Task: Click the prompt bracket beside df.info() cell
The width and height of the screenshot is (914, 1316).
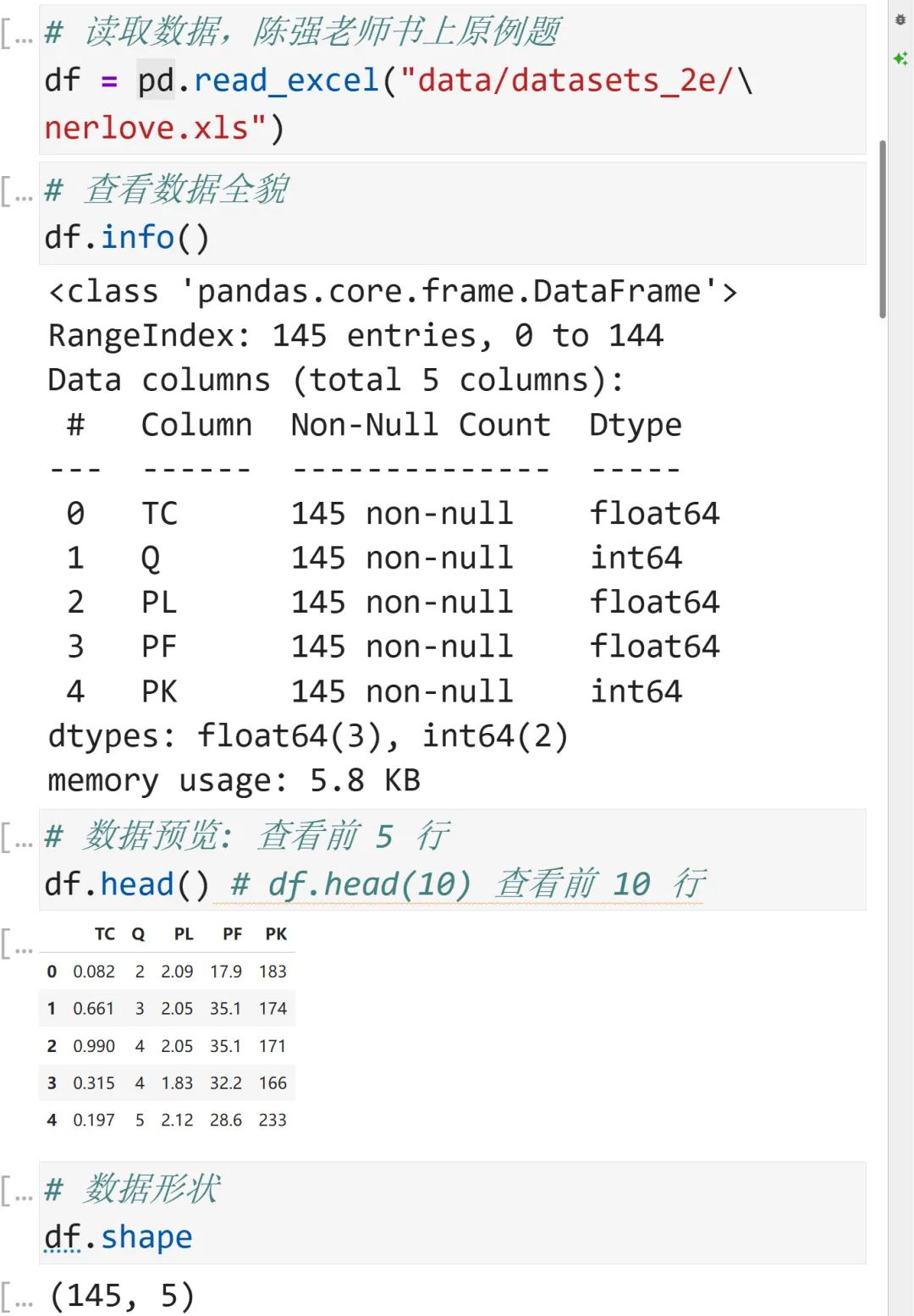Action: pos(17,191)
